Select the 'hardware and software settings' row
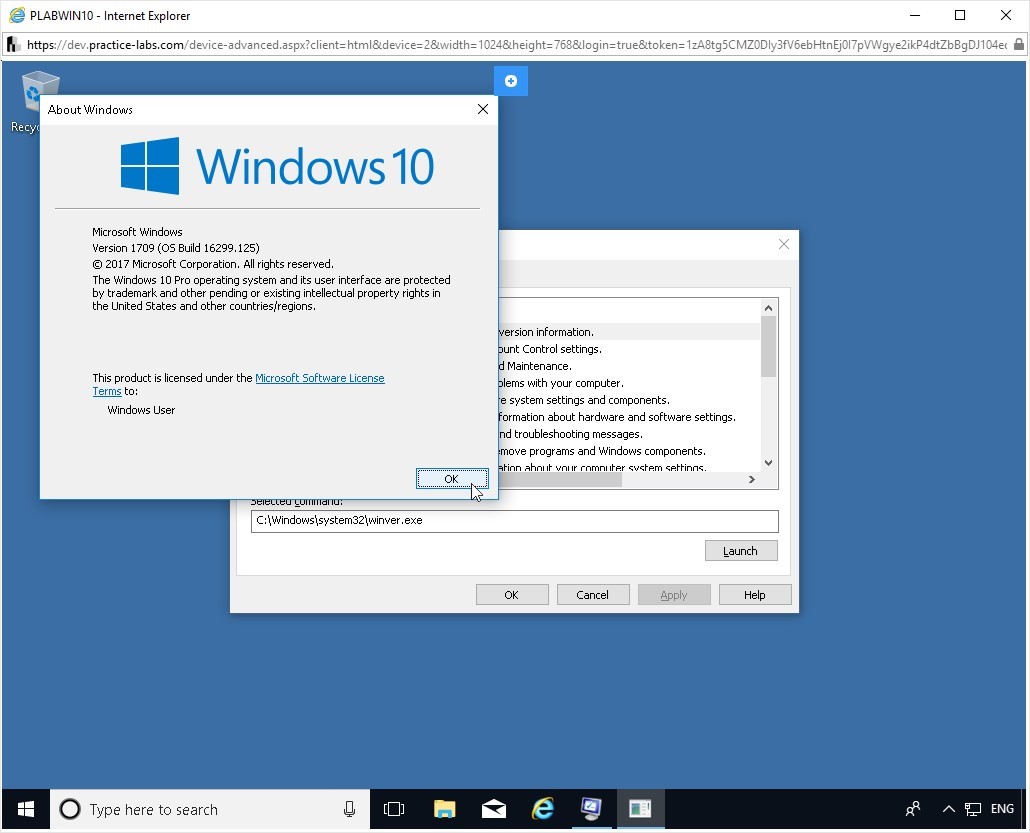 629,417
